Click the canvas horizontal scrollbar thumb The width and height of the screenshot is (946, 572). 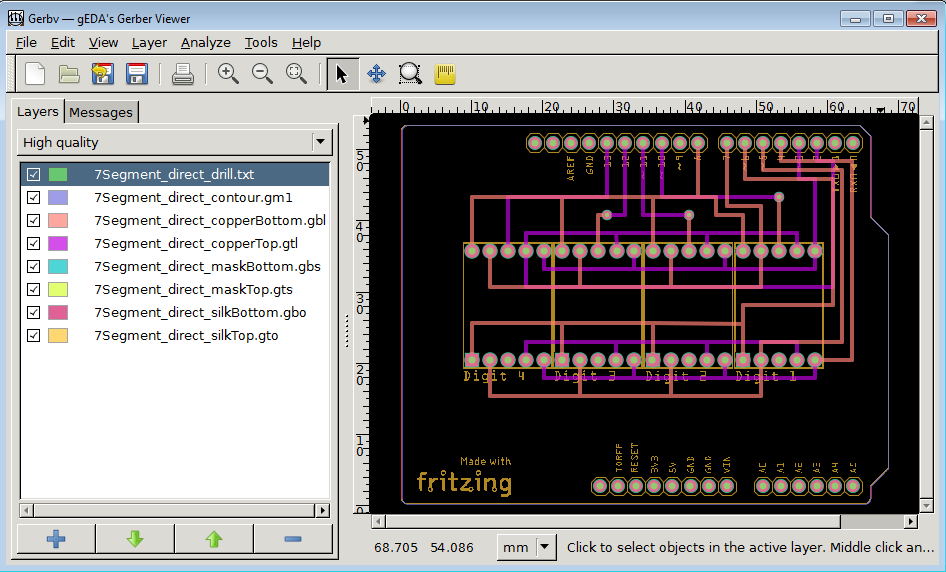[x=613, y=521]
